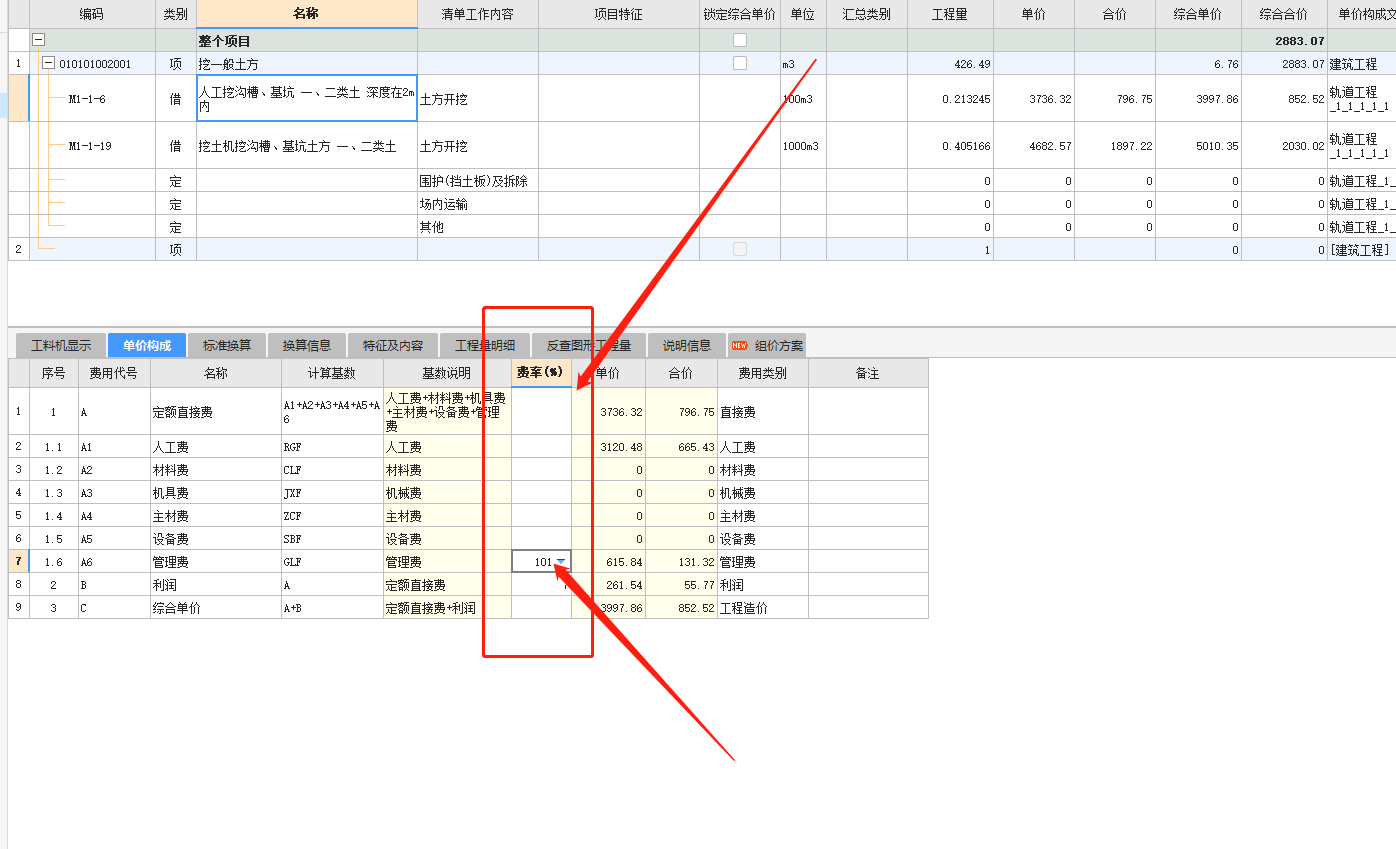The height and width of the screenshot is (849, 1396).
Task: Click the 工程造价 fee category cell
Action: 763,608
